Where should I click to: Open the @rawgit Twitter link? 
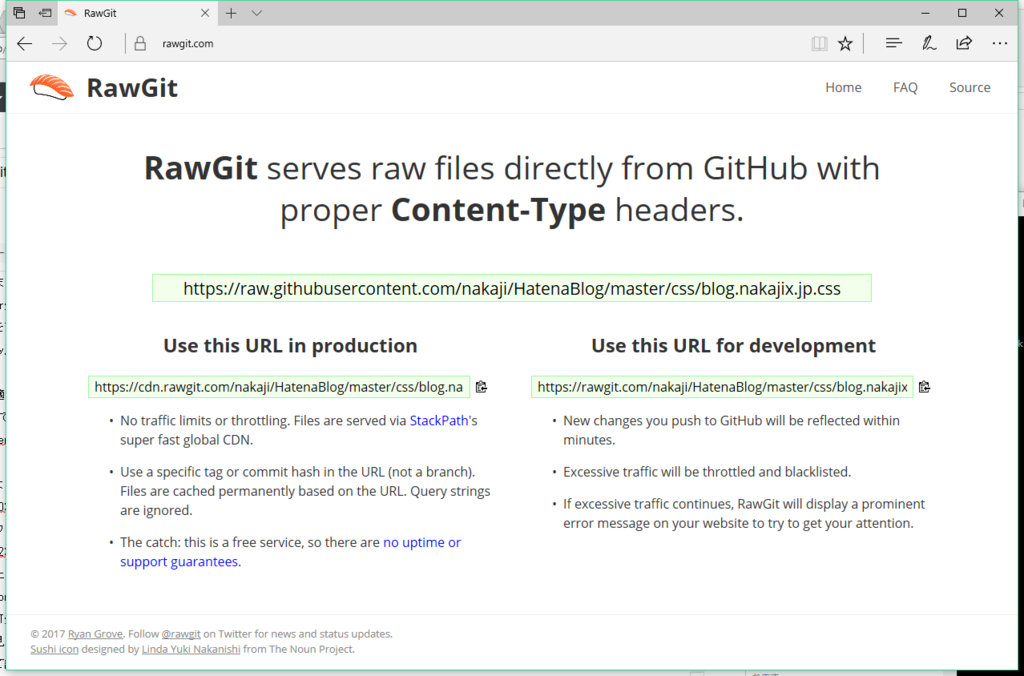pos(181,634)
